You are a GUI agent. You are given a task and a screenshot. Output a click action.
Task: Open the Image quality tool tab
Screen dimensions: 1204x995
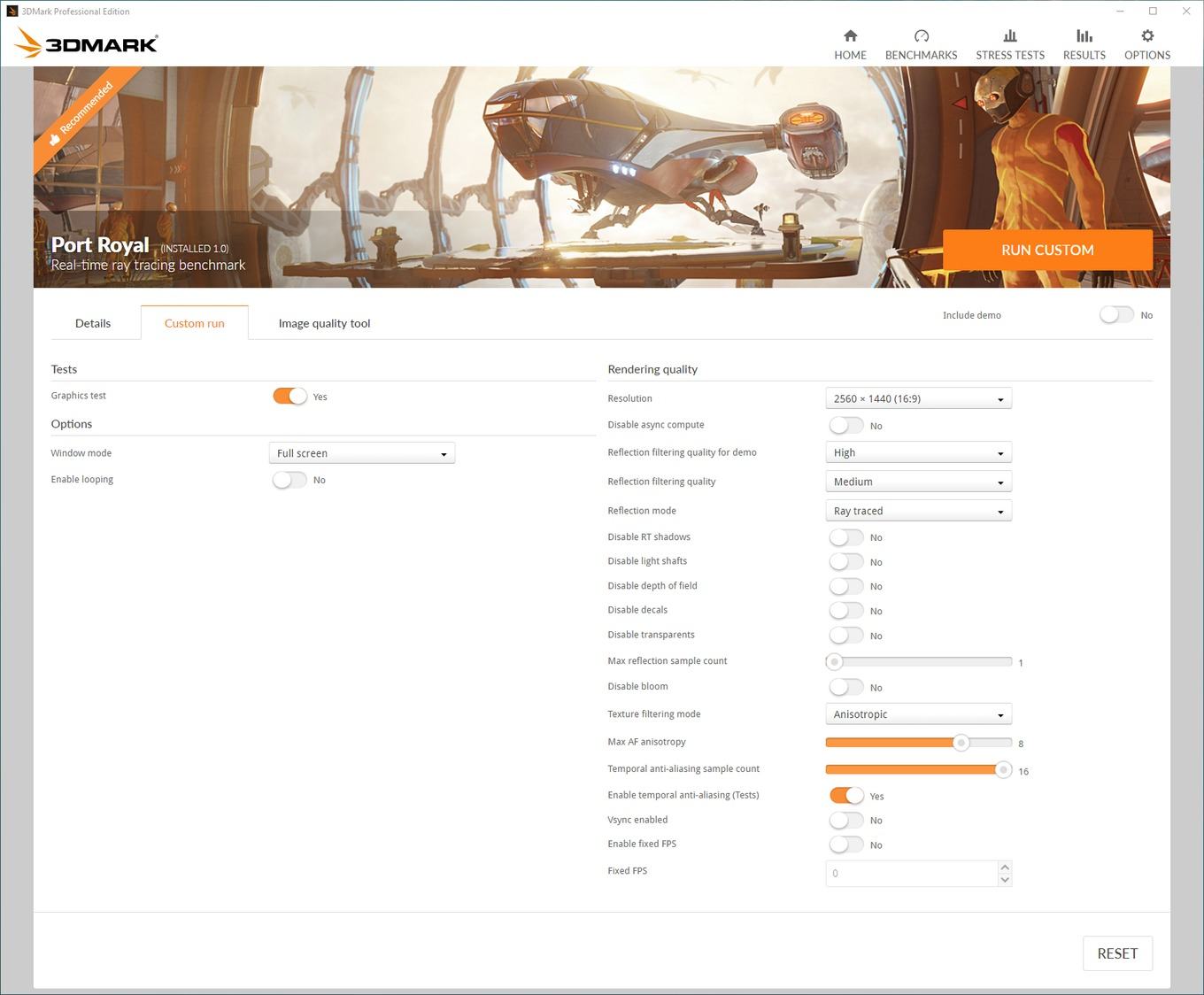click(324, 323)
